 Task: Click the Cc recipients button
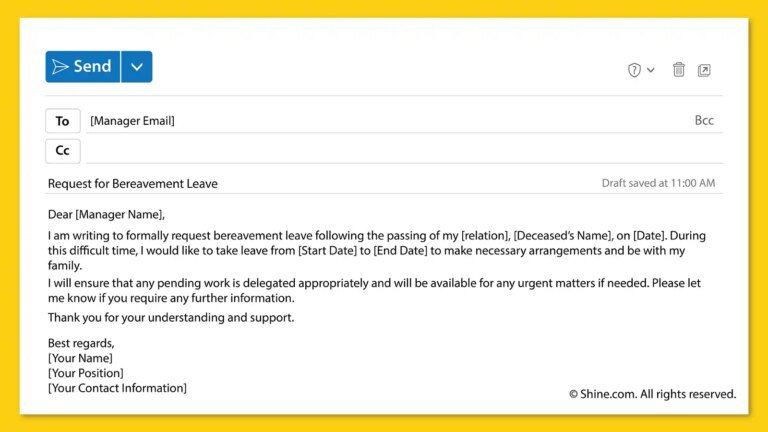pos(62,150)
